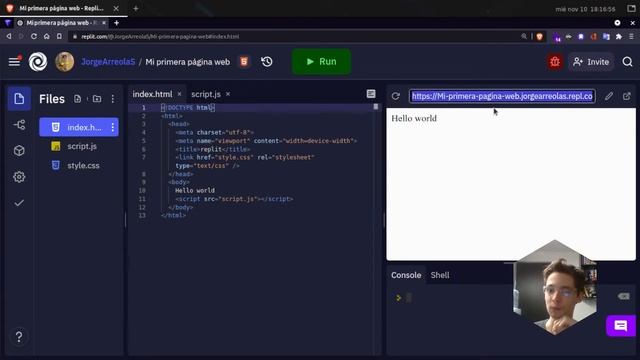This screenshot has height=360, width=640.
Task: Open the Brave shields icon in the address bar
Action: pyautogui.click(x=540, y=36)
